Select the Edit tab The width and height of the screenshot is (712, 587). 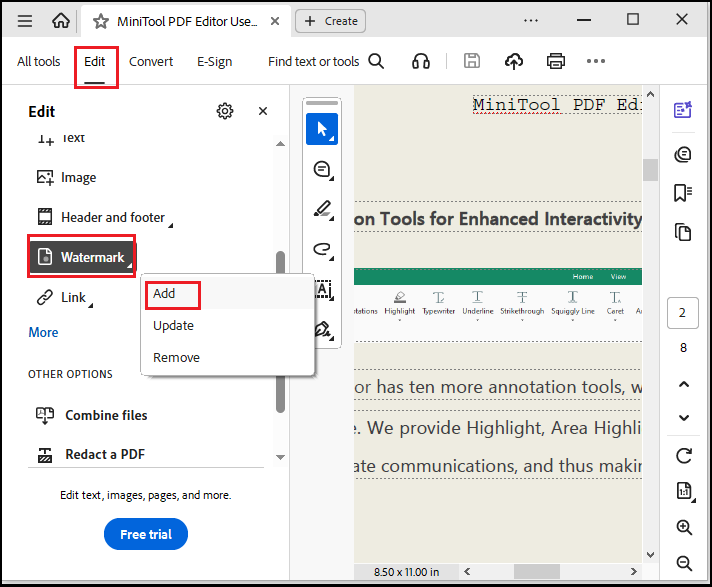pos(94,62)
